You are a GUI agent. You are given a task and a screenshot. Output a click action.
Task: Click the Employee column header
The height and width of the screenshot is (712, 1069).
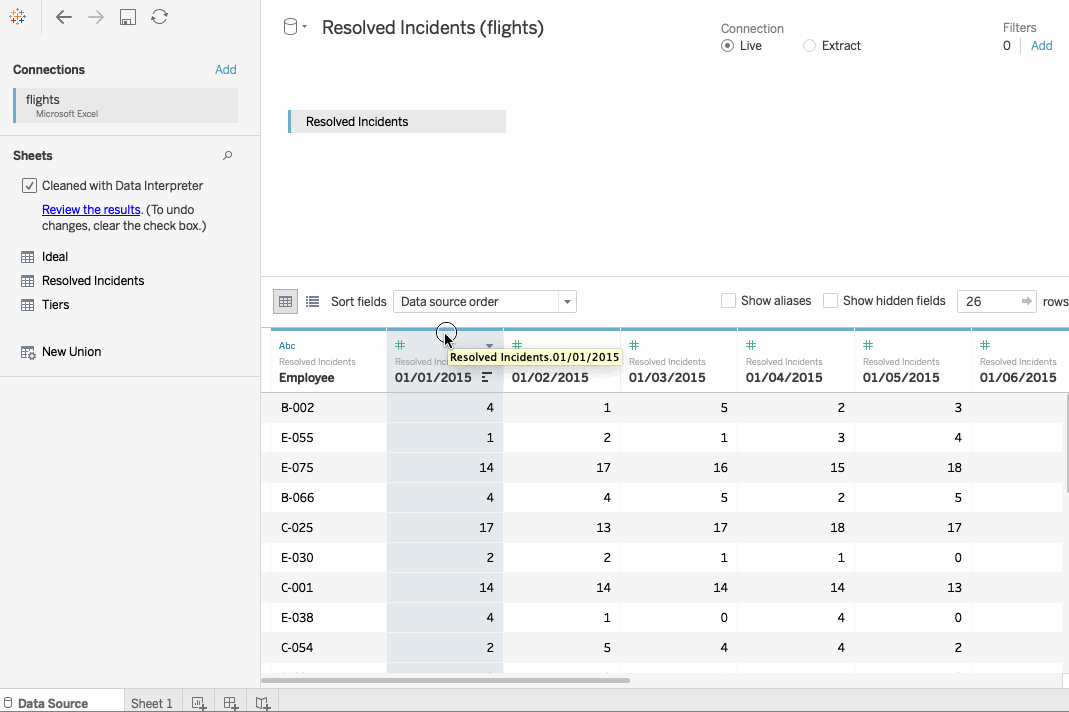tap(329, 361)
